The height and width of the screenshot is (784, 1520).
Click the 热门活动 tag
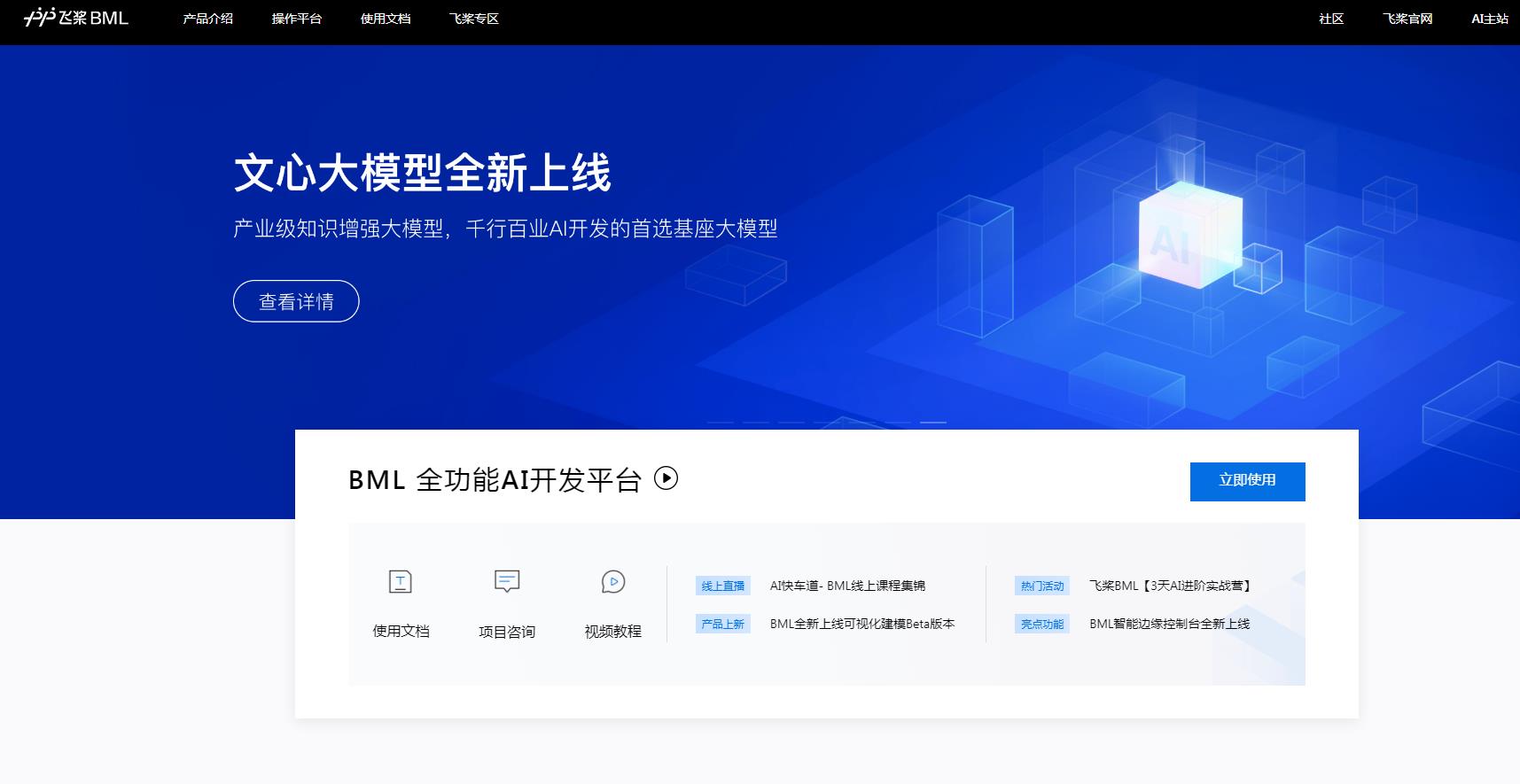pos(1042,586)
